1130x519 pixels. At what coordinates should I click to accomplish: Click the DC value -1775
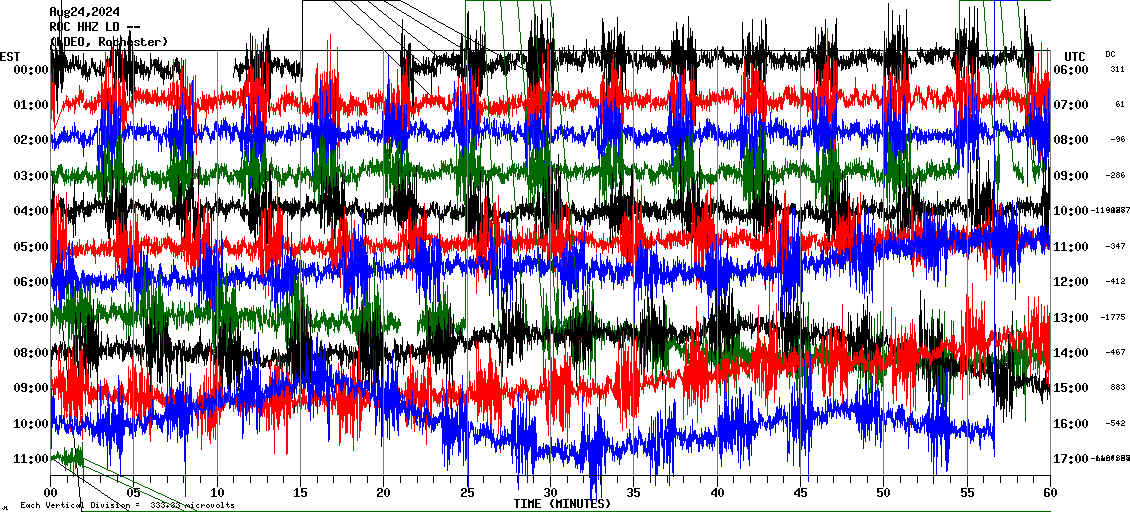[x=1113, y=318]
